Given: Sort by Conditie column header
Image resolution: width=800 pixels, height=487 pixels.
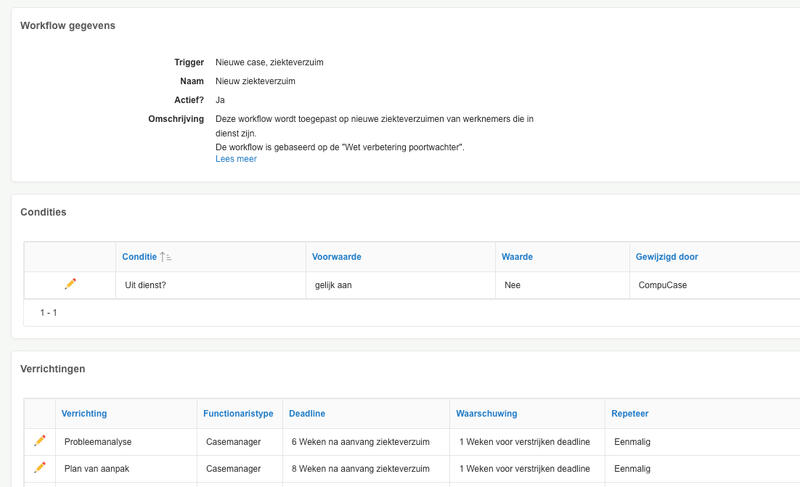Looking at the screenshot, I should point(139,257).
